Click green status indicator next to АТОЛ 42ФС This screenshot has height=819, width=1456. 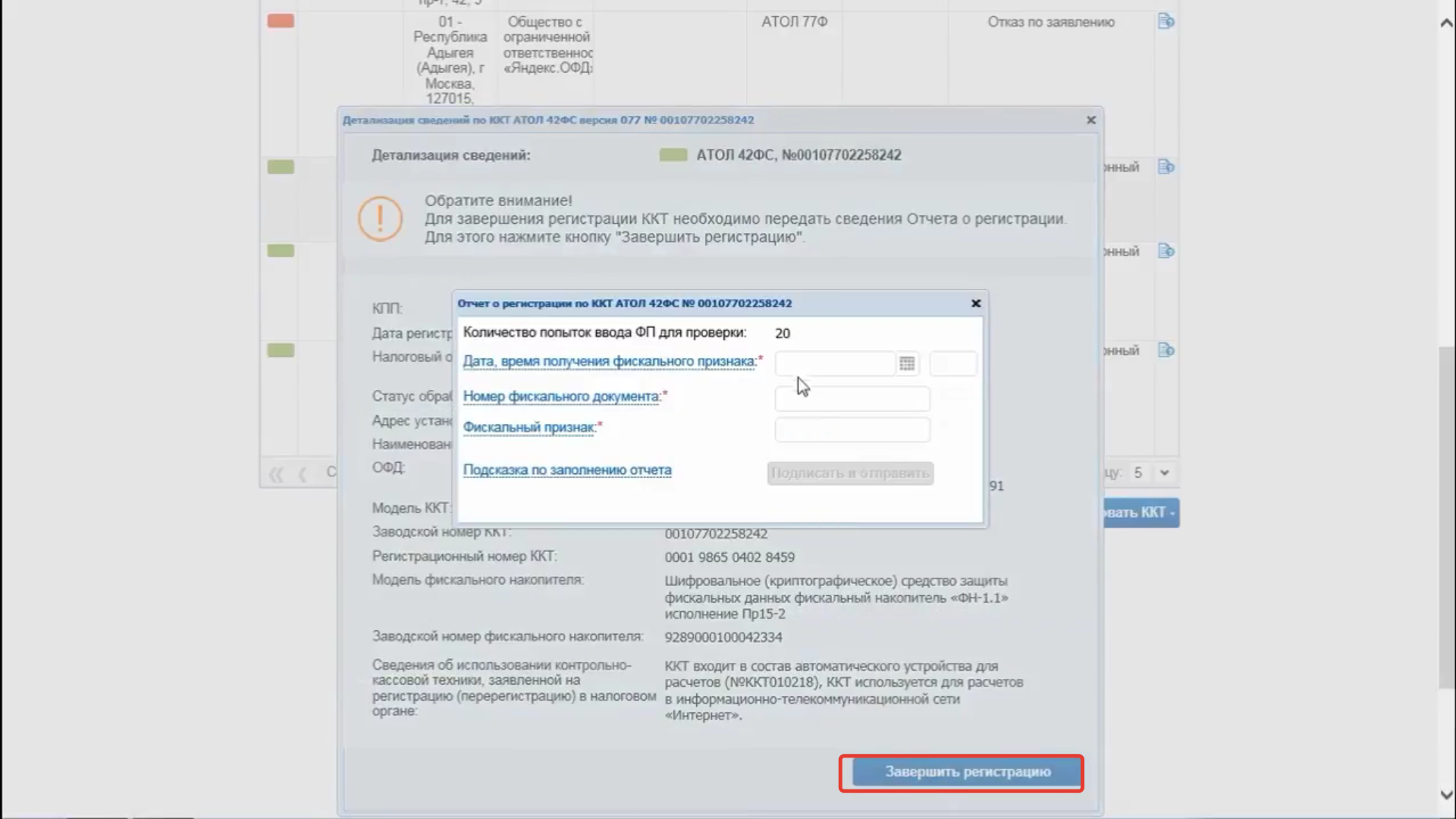673,155
